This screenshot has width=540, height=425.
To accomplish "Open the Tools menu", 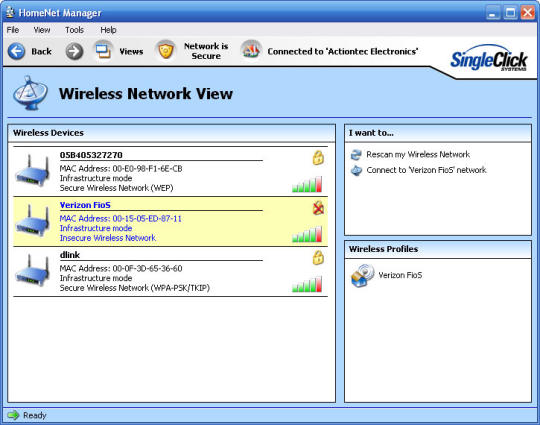I will coord(74,30).
